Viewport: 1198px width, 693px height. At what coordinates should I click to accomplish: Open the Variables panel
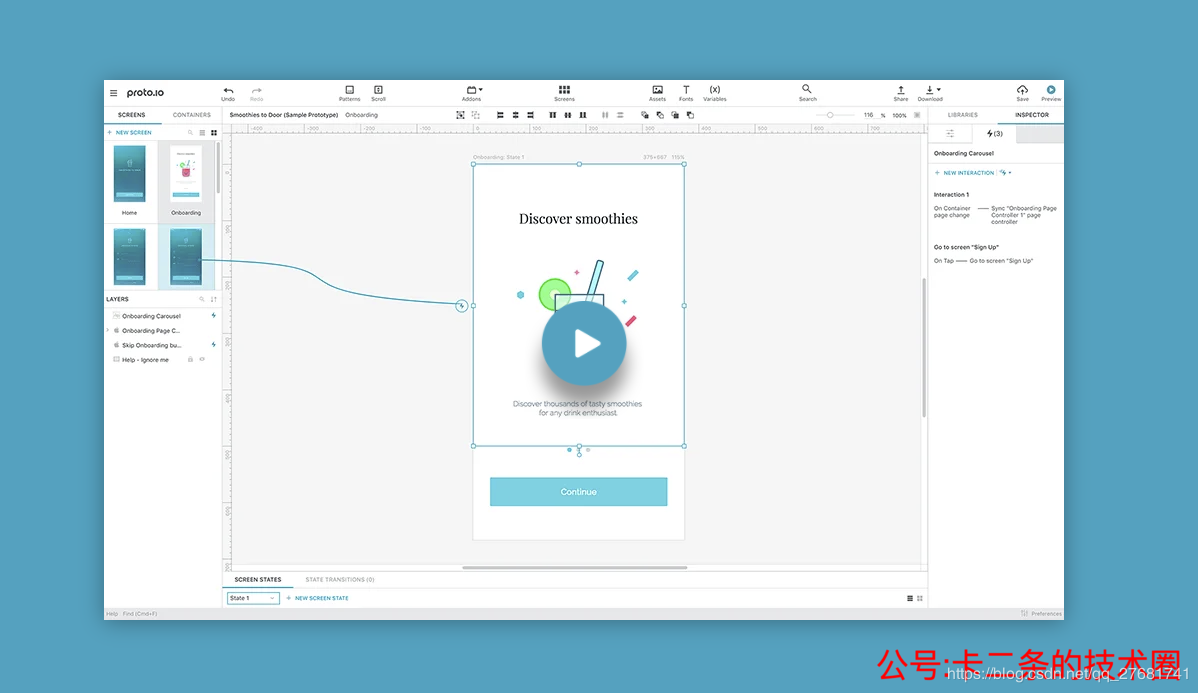714,94
